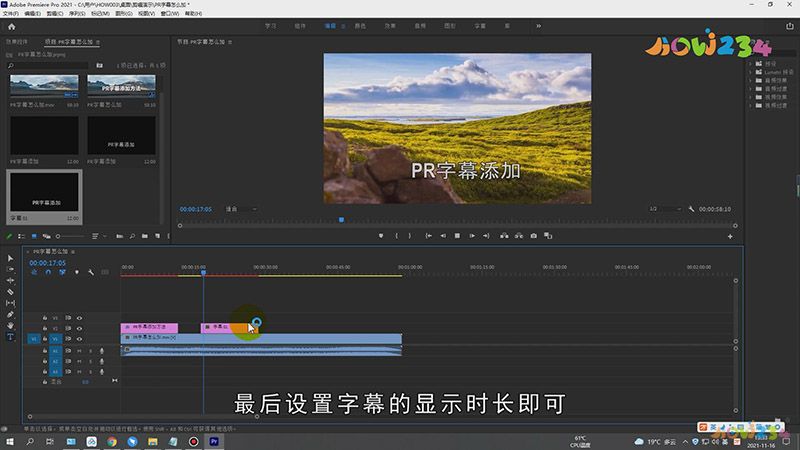The width and height of the screenshot is (800, 450).
Task: Toggle Snap in timeline (magnet icon)
Action: 48,272
